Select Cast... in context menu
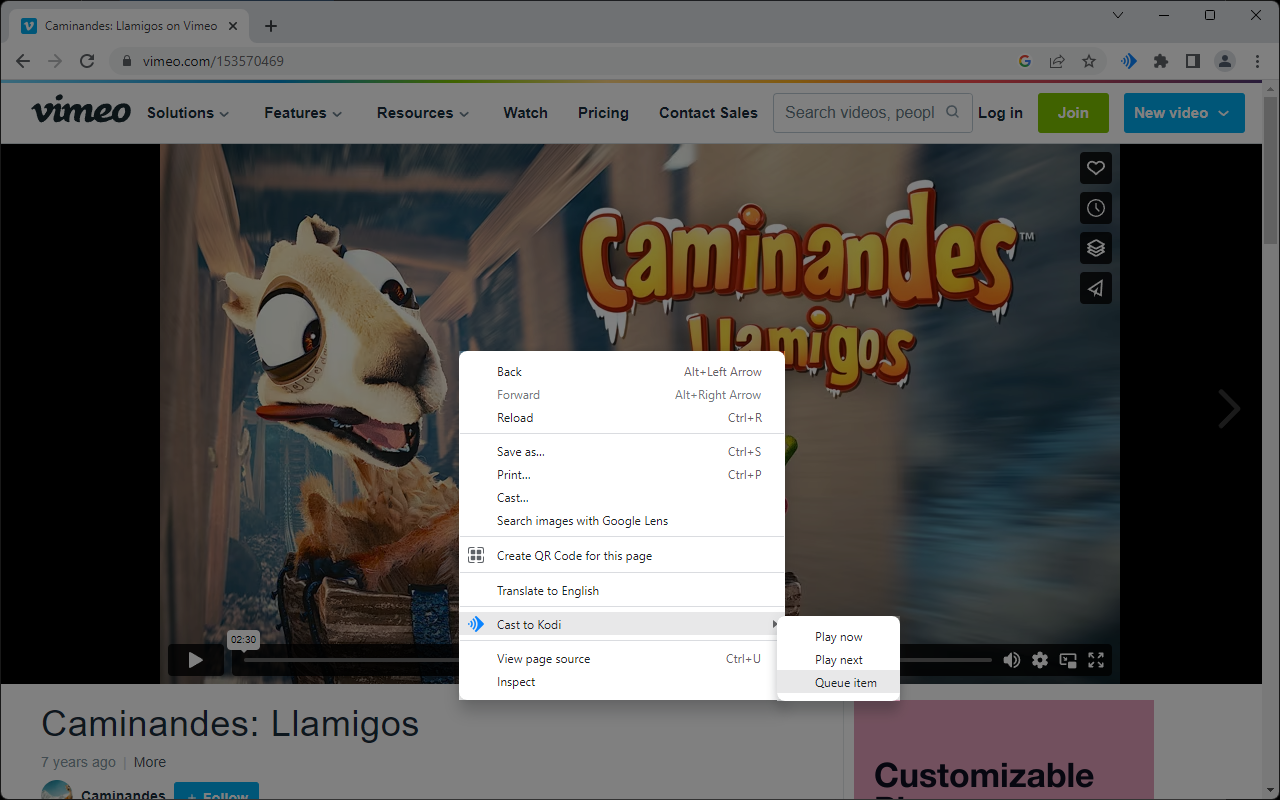1280x800 pixels. click(x=622, y=498)
